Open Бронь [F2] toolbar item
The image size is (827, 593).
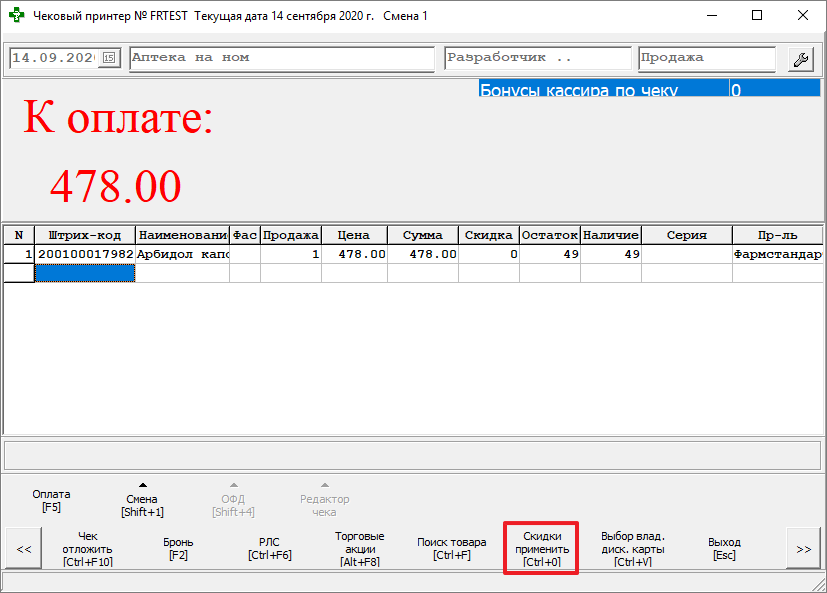click(178, 549)
